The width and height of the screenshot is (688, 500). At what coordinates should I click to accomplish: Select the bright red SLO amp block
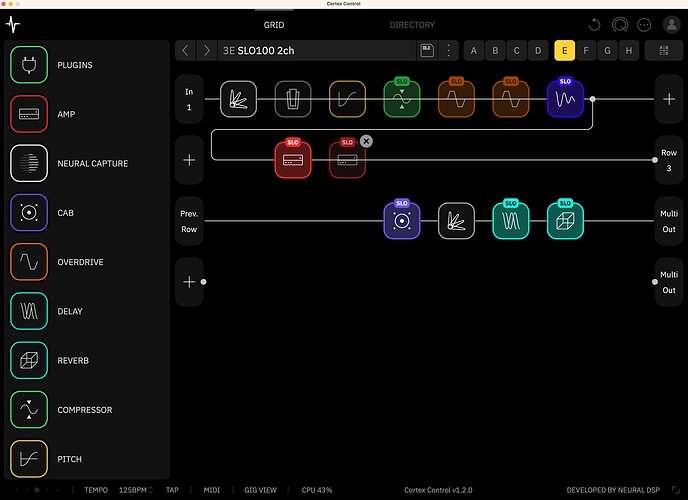tap(293, 160)
